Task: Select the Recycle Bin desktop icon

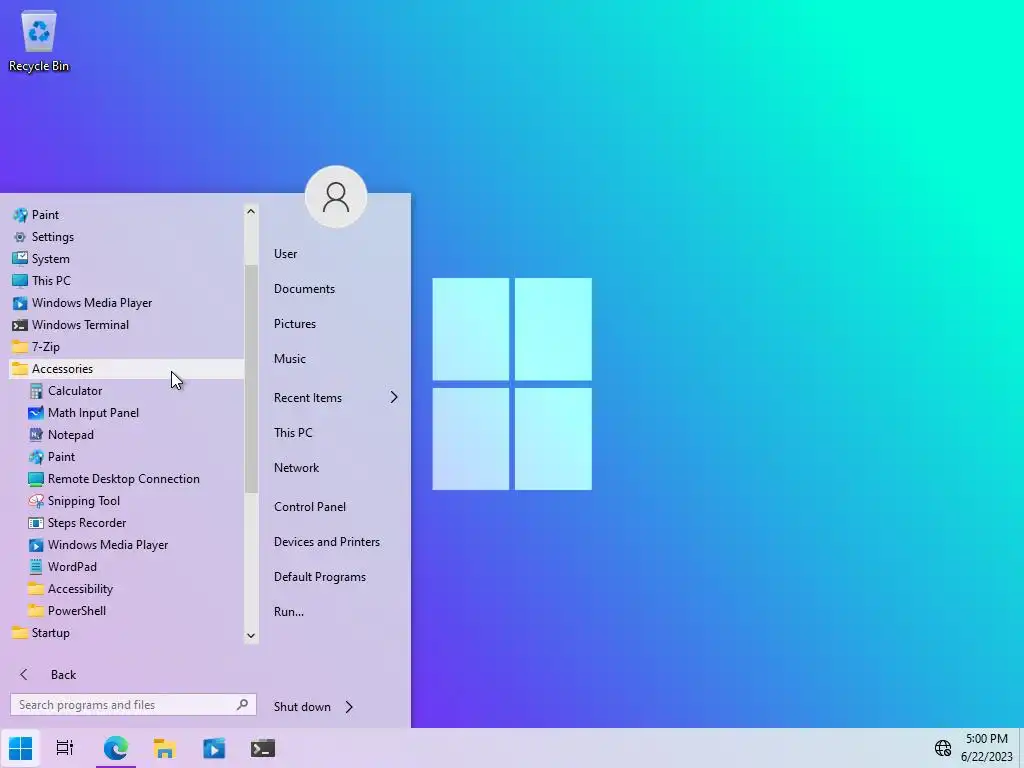Action: (39, 40)
